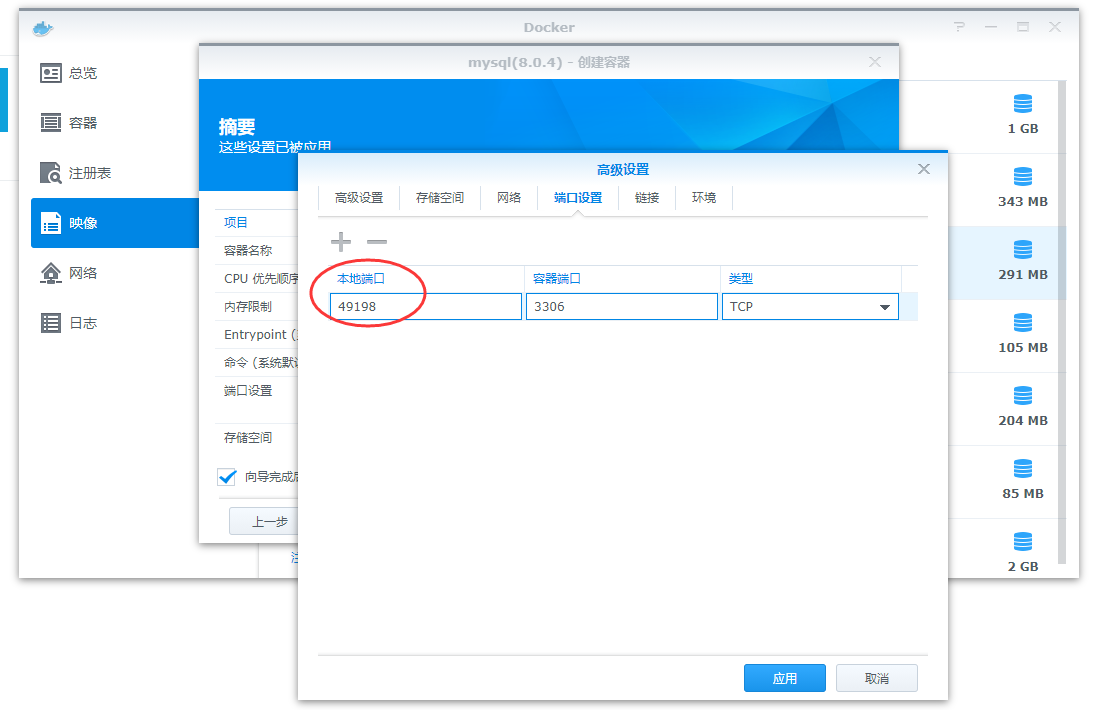Click the local port field 49198
Viewport: 1107px width, 710px height.
(426, 307)
